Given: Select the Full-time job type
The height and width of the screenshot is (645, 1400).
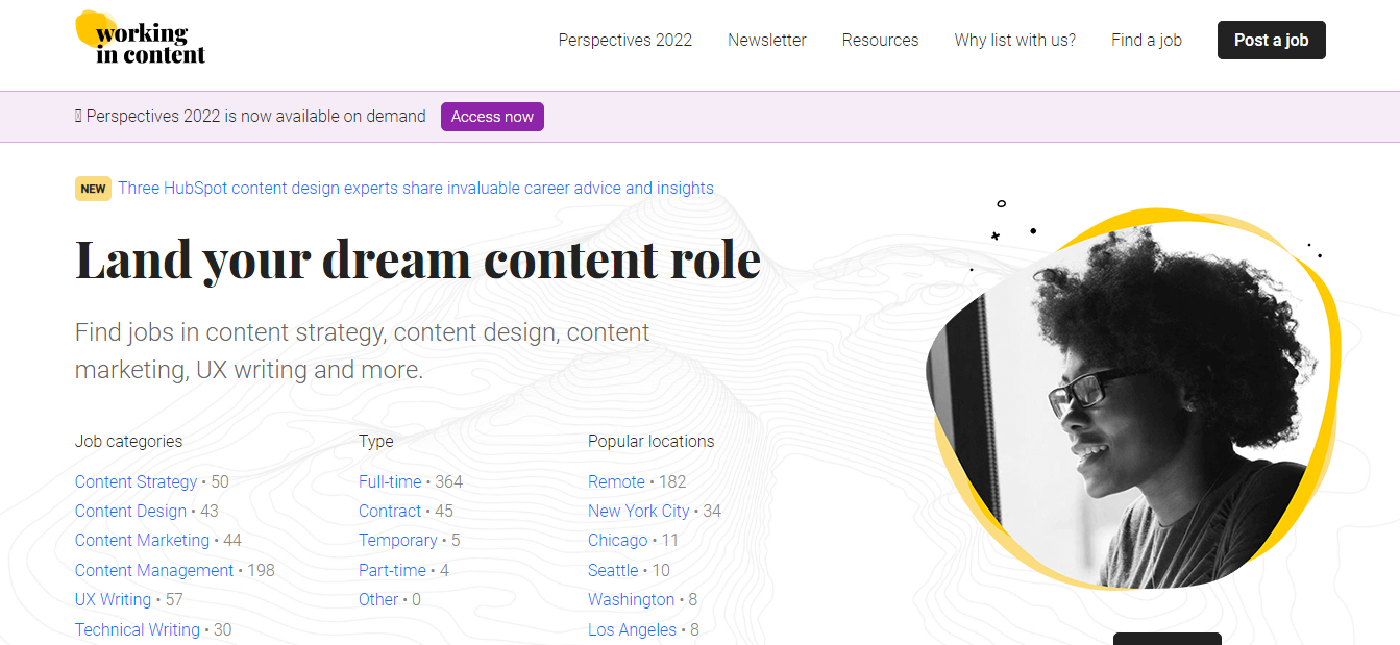Looking at the screenshot, I should (390, 482).
